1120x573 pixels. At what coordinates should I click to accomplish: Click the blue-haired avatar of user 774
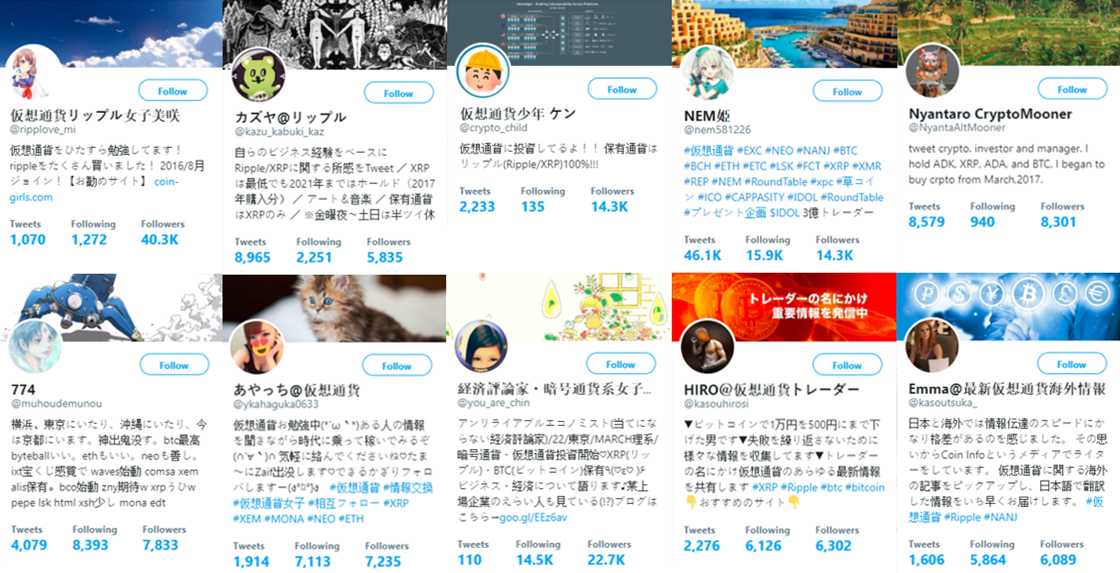pyautogui.click(x=35, y=347)
